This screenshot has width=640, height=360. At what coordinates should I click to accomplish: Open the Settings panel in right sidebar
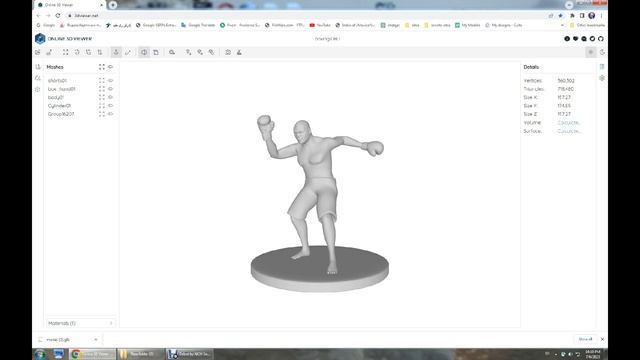tap(602, 78)
